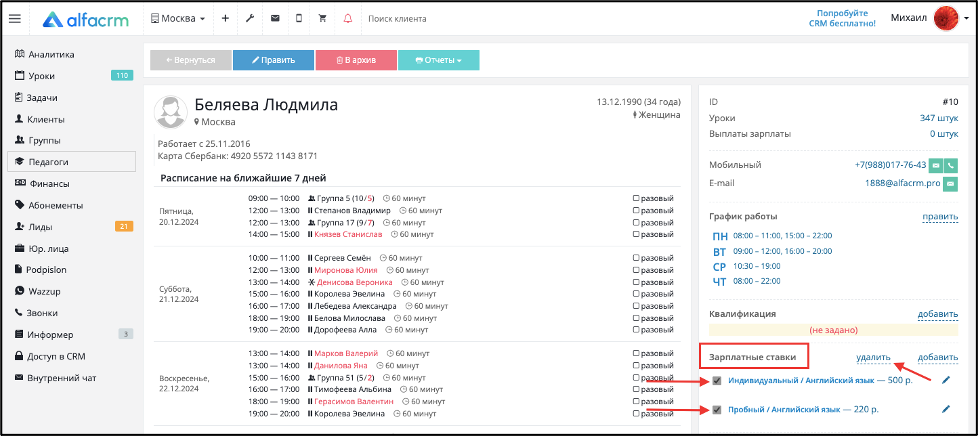Screen dimensions: 979x437
Task: Click удалить for Зарплатные ставки
Action: tap(873, 357)
